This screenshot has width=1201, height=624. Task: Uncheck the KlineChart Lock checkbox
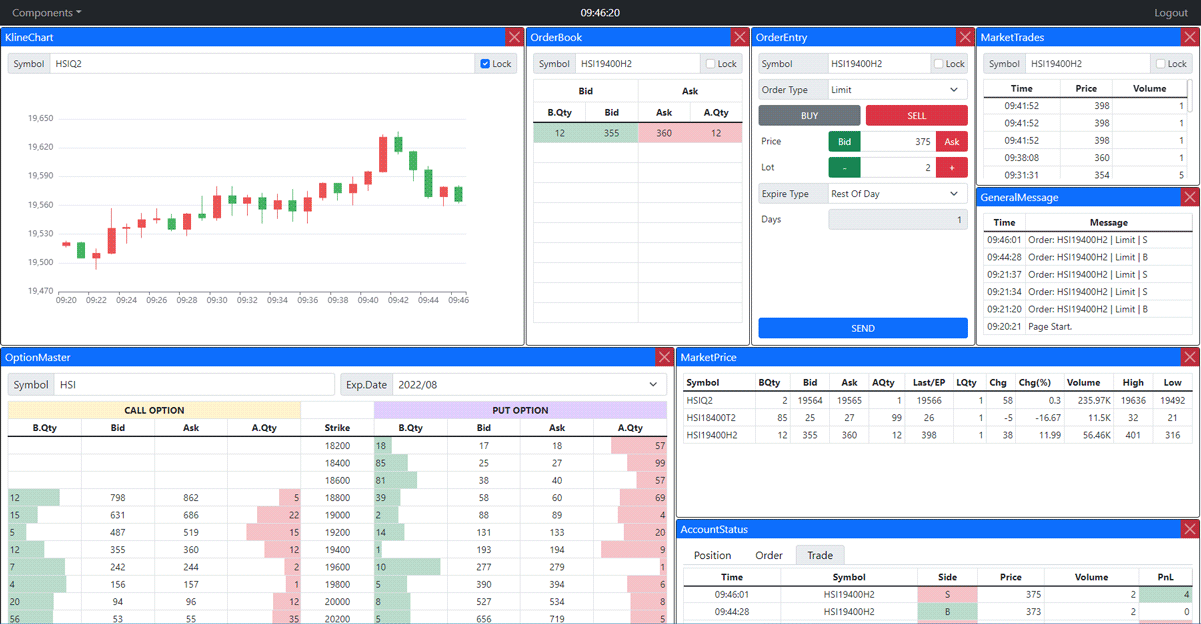[x=485, y=64]
